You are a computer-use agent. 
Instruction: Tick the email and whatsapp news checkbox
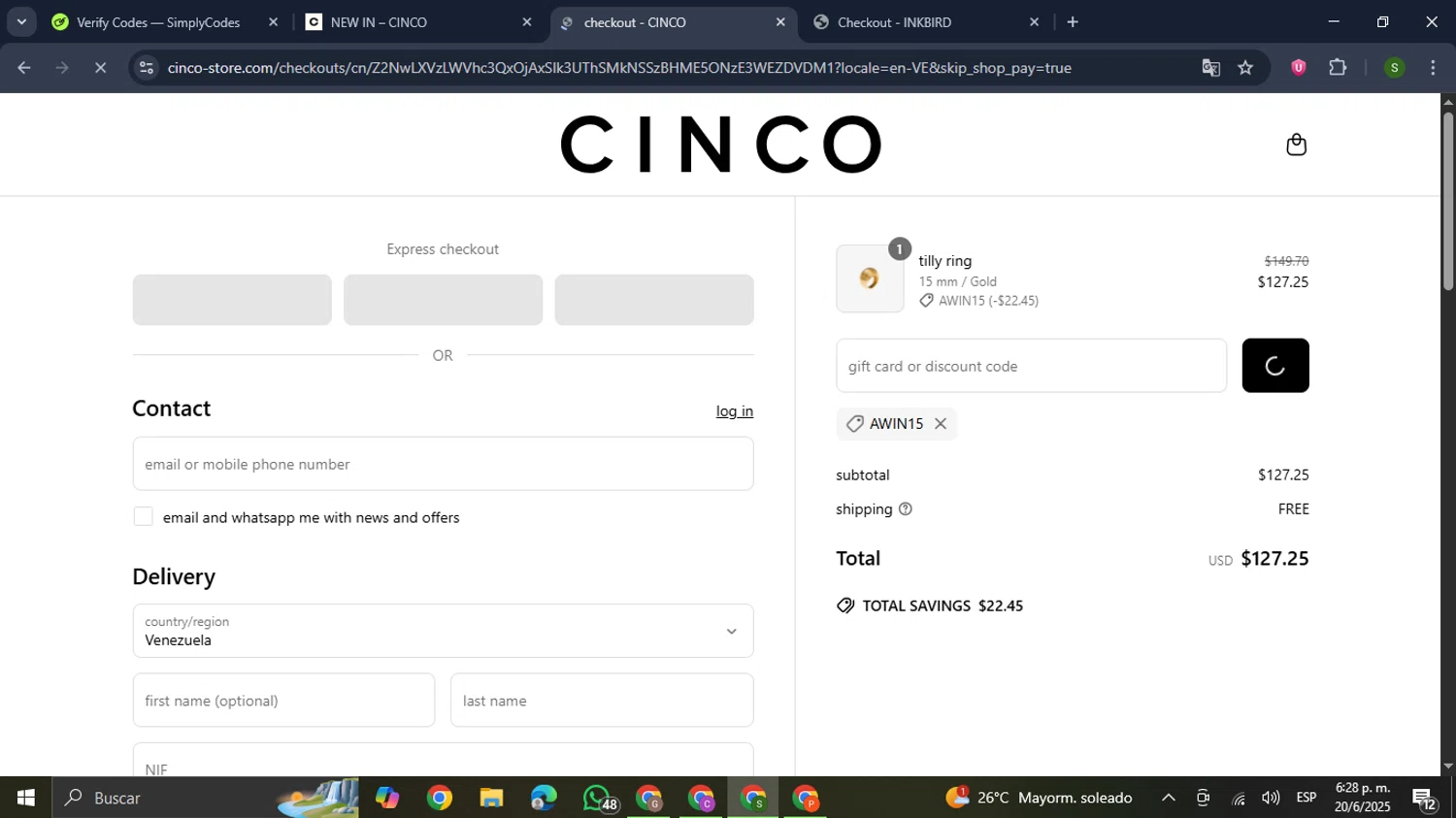click(144, 517)
